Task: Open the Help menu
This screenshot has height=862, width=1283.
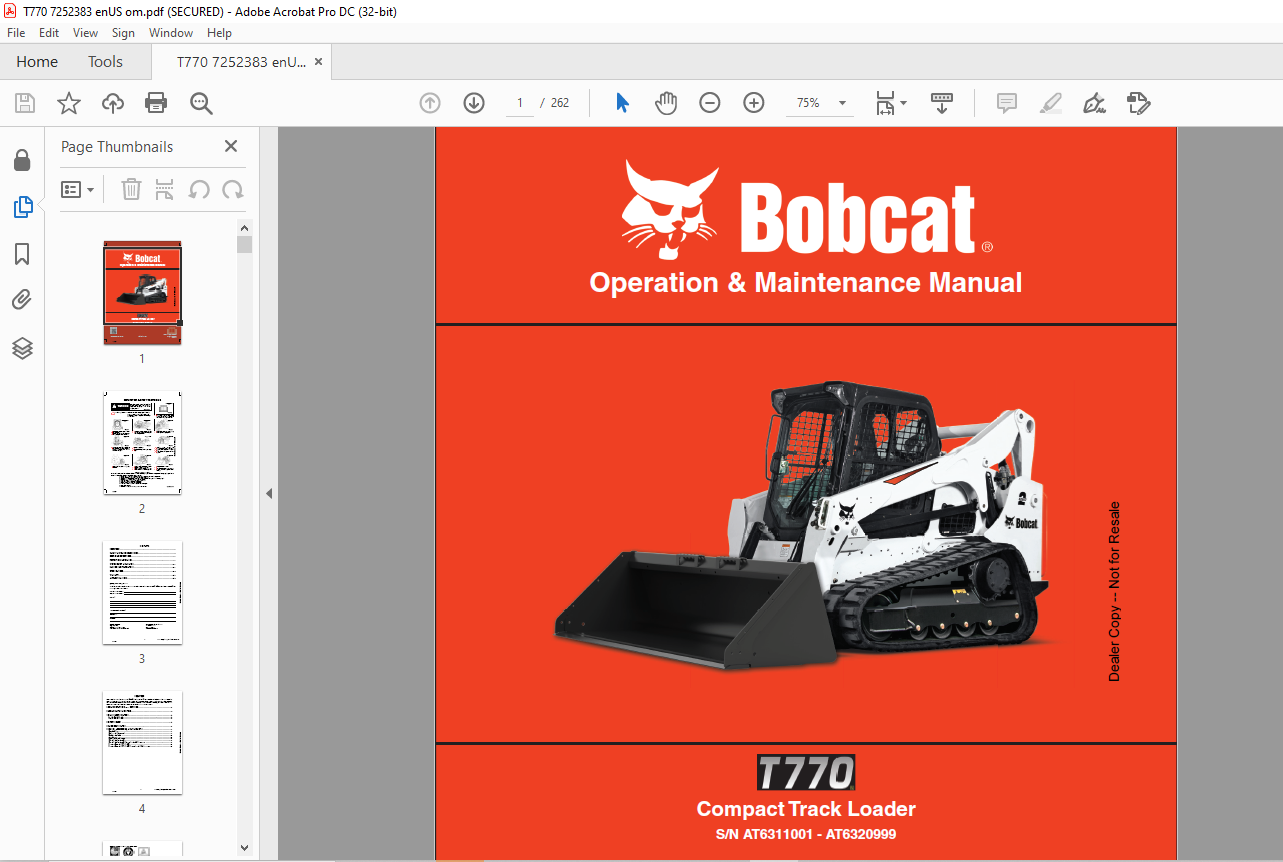Action: (x=219, y=33)
